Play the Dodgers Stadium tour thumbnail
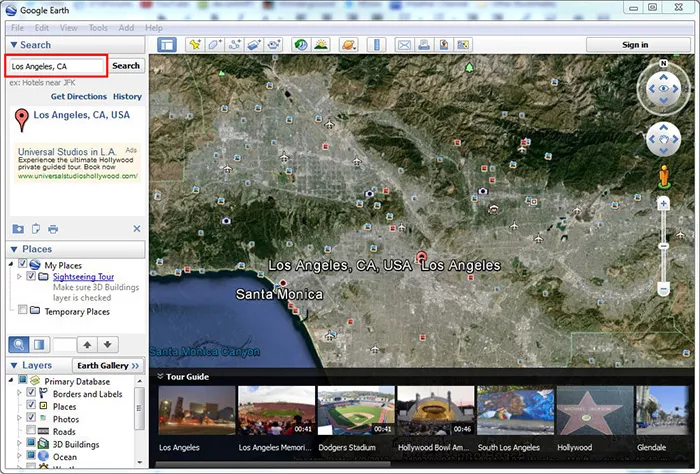The width and height of the screenshot is (700, 474). [356, 411]
